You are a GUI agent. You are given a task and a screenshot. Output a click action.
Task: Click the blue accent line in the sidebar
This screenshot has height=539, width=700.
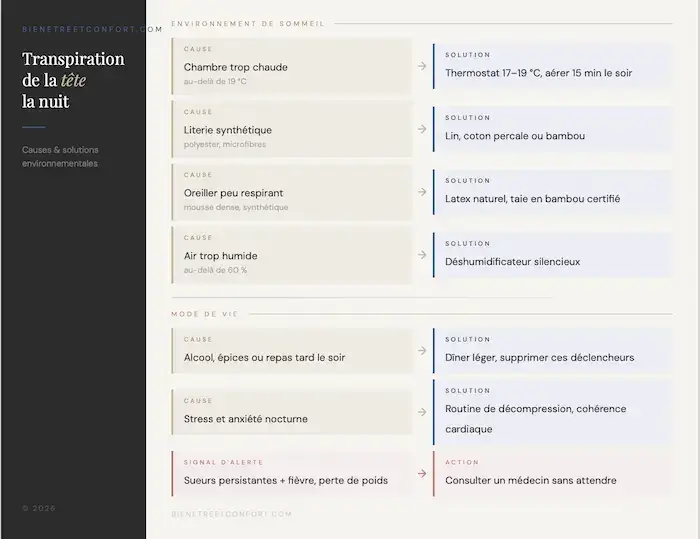[34, 127]
